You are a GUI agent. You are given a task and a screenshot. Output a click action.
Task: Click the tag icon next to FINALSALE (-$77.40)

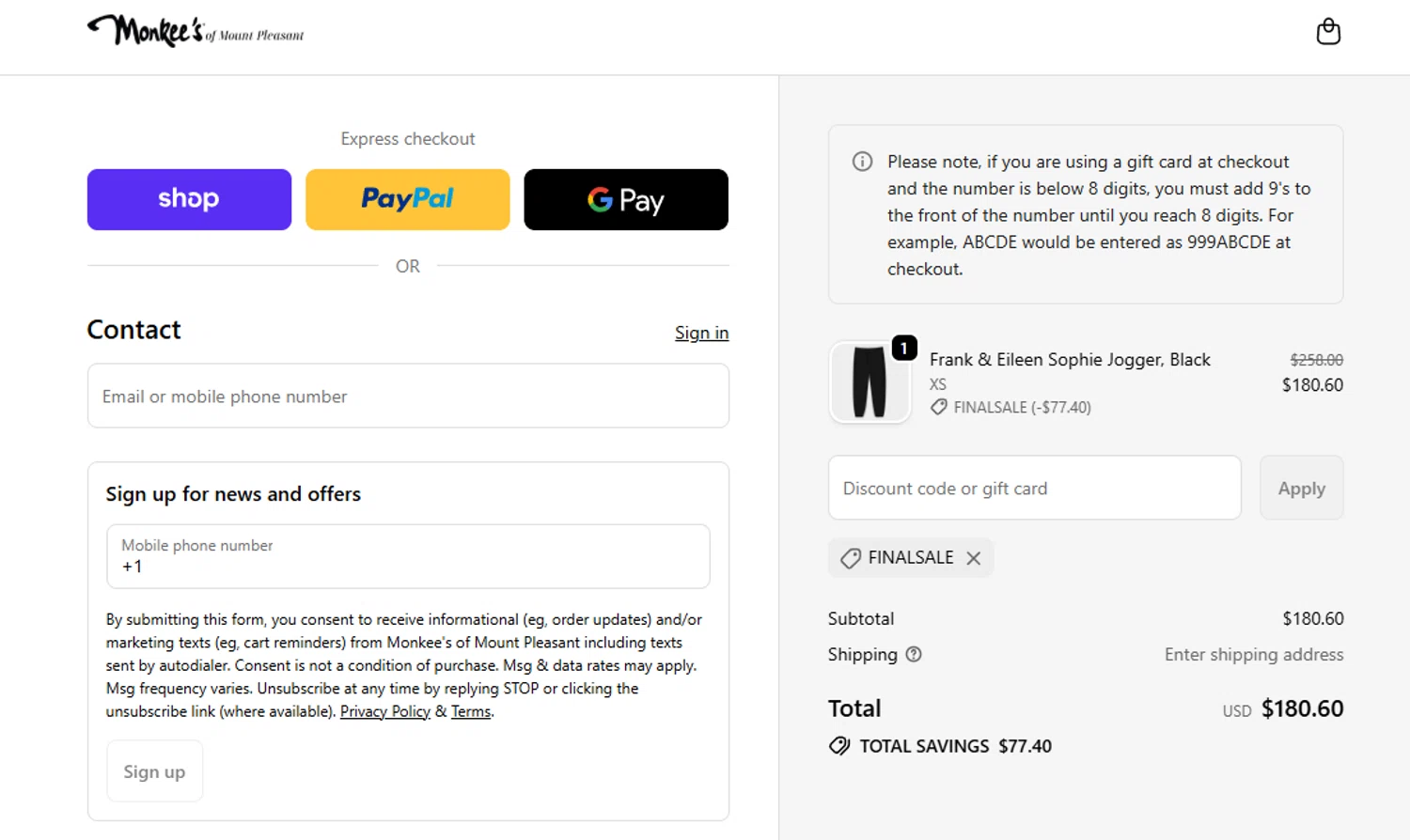point(939,407)
